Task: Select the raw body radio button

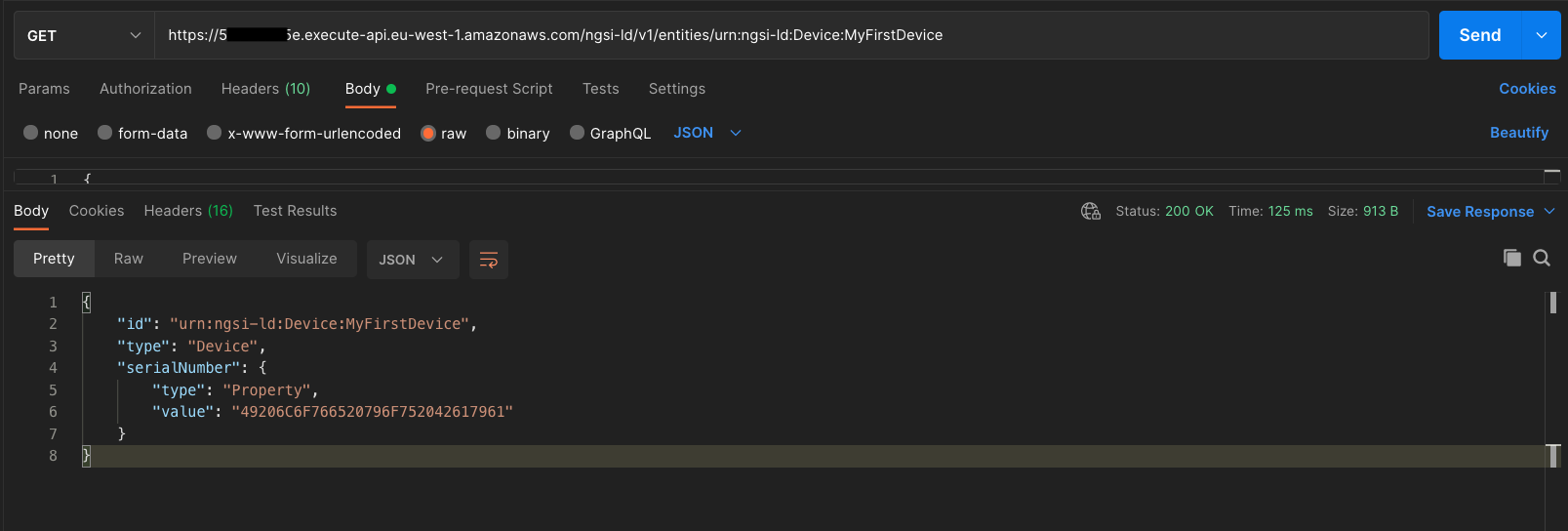Action: point(428,133)
